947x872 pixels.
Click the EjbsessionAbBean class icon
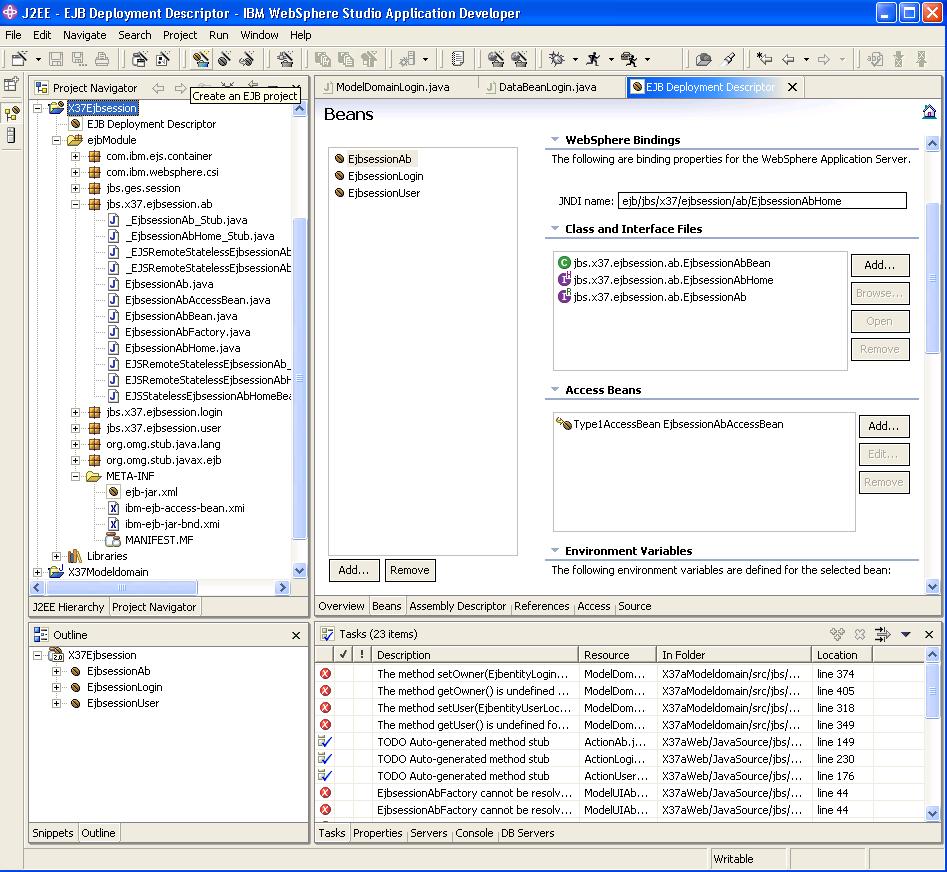(x=564, y=263)
